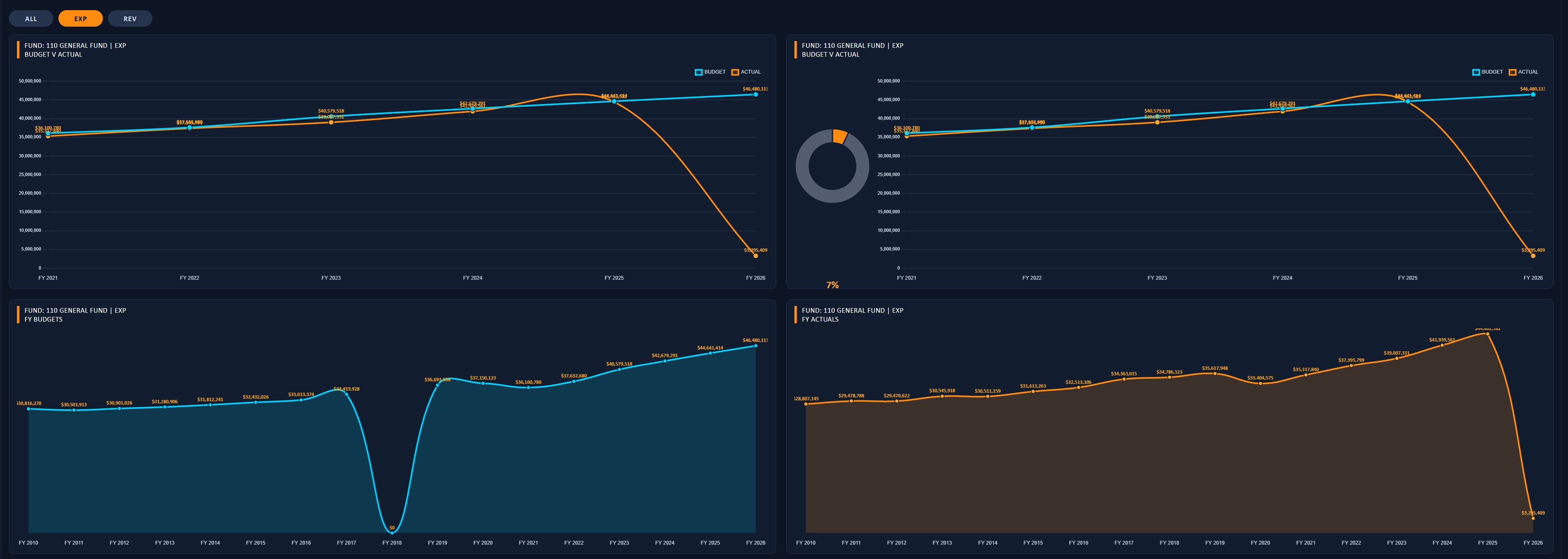
Task: Click the $42,679,291 point in FY Budgets
Action: (665, 361)
